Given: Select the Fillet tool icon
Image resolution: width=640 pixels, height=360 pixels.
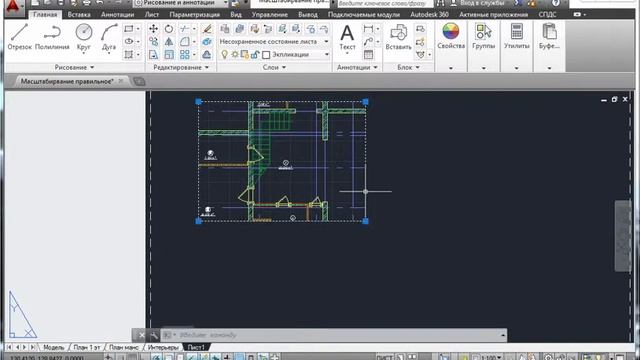Looking at the screenshot, I should click(x=184, y=41).
